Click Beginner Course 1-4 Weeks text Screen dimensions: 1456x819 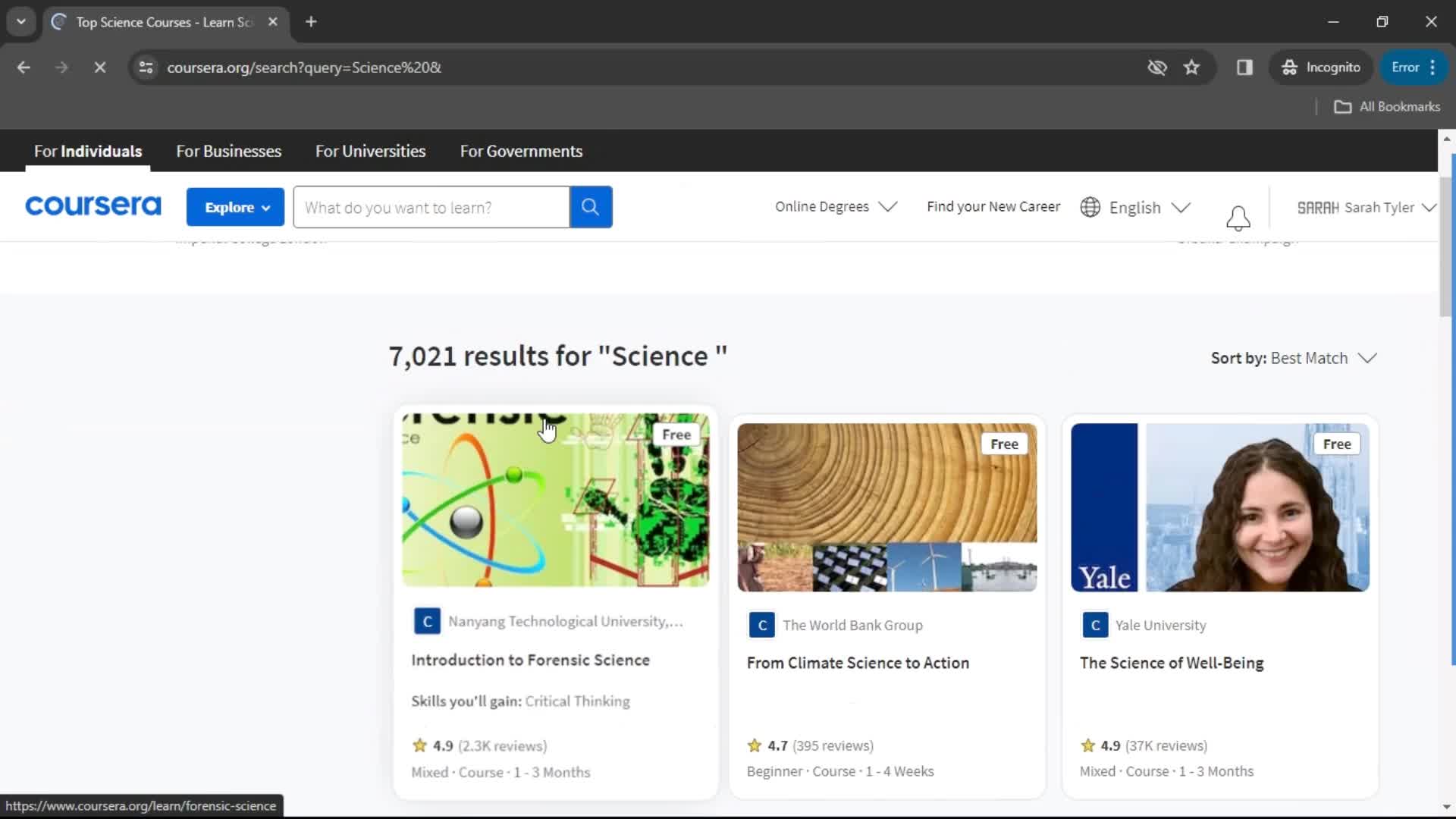(x=840, y=771)
